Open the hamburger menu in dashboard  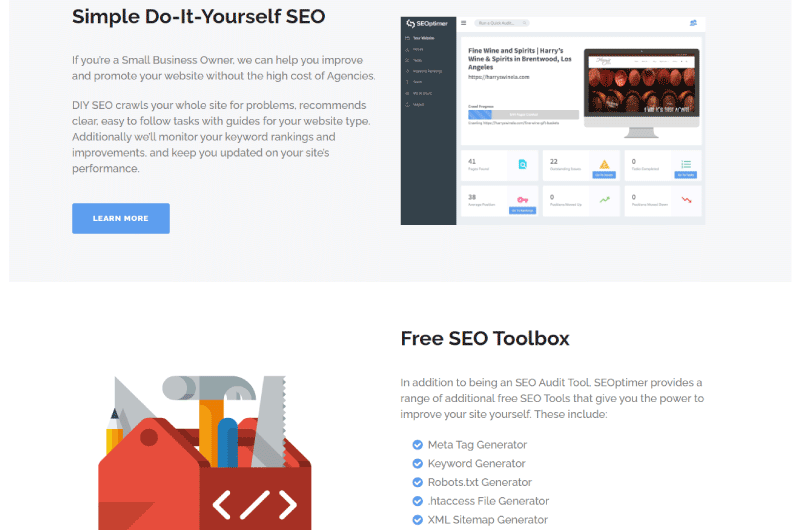[463, 23]
